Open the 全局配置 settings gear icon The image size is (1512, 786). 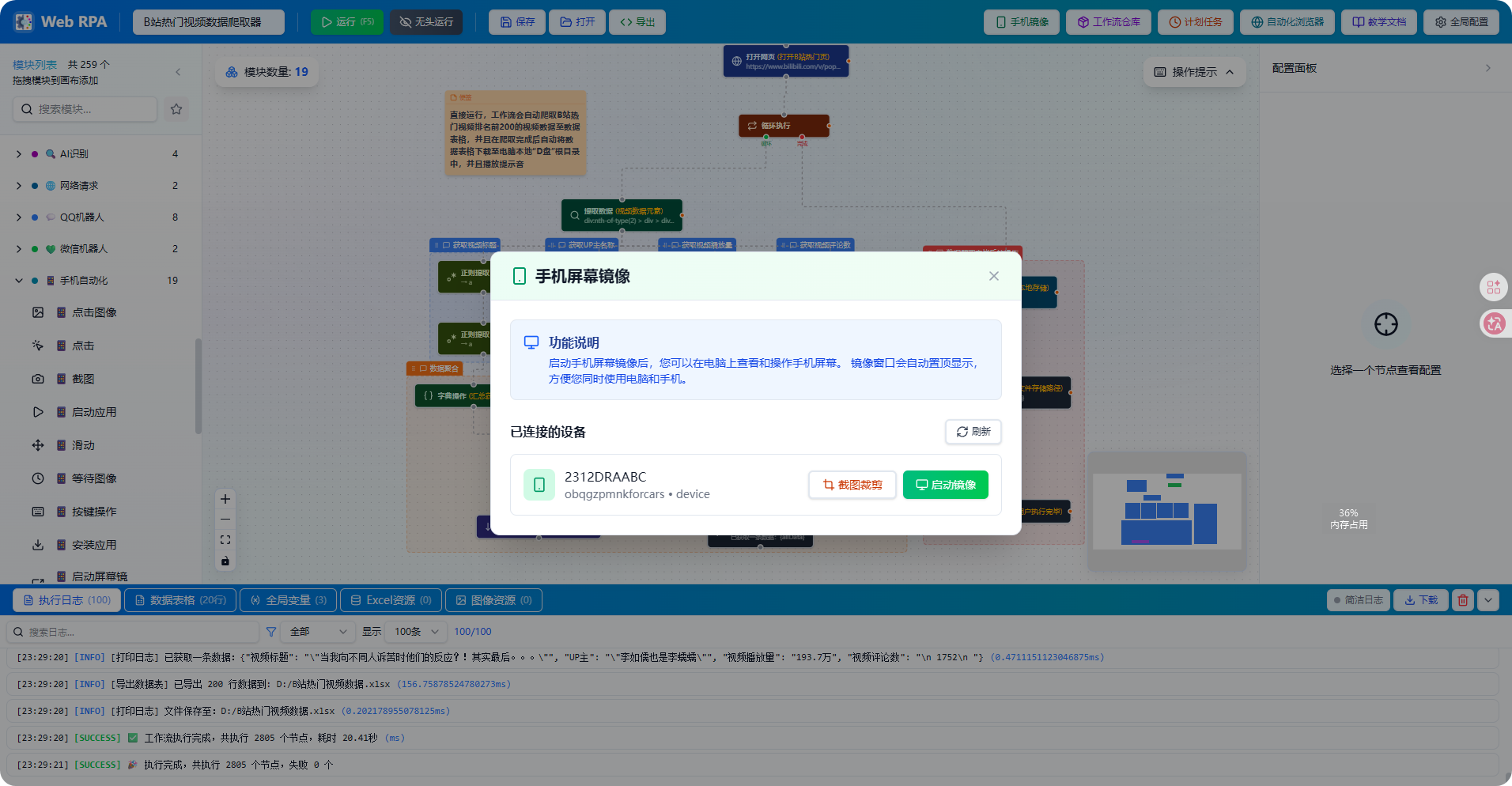click(1461, 21)
